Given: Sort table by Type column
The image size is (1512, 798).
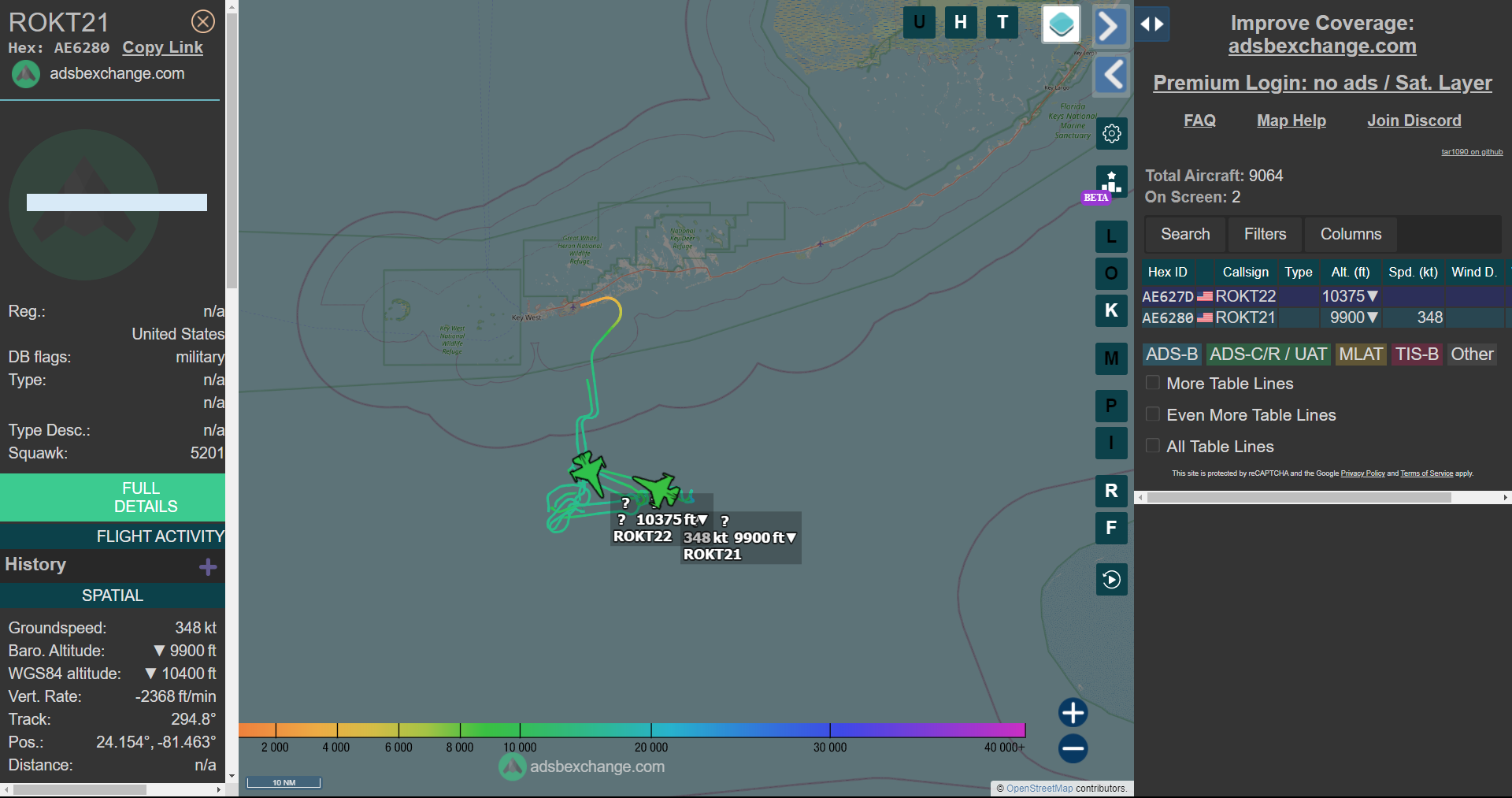Looking at the screenshot, I should [1299, 272].
